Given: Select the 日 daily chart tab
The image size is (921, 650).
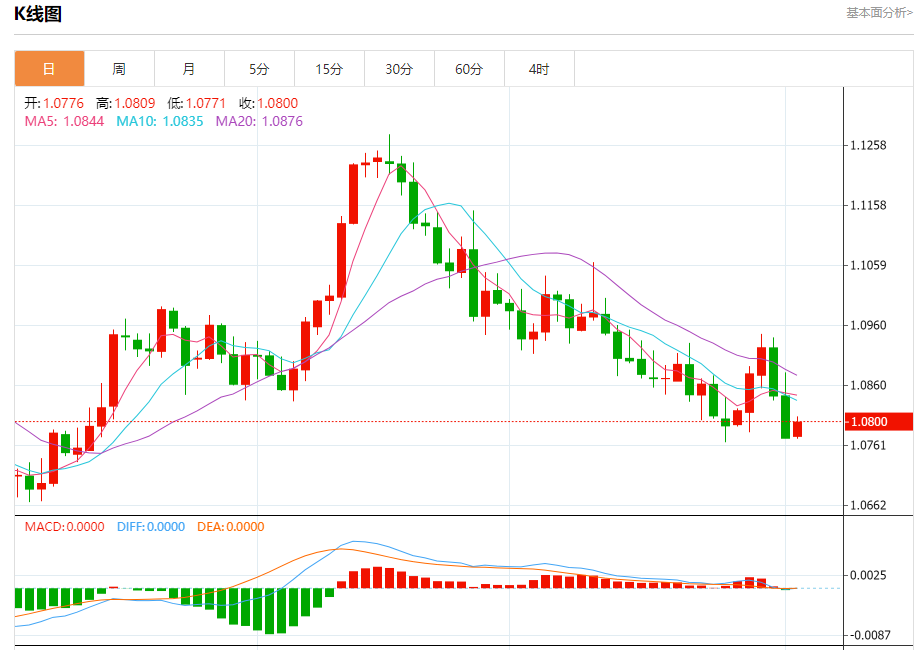Looking at the screenshot, I should tap(49, 69).
